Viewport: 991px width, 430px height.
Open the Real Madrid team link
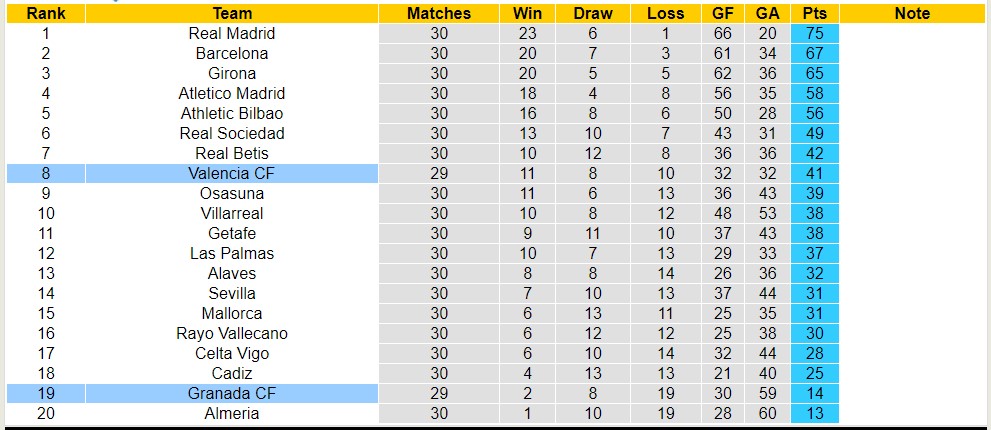[x=232, y=33]
